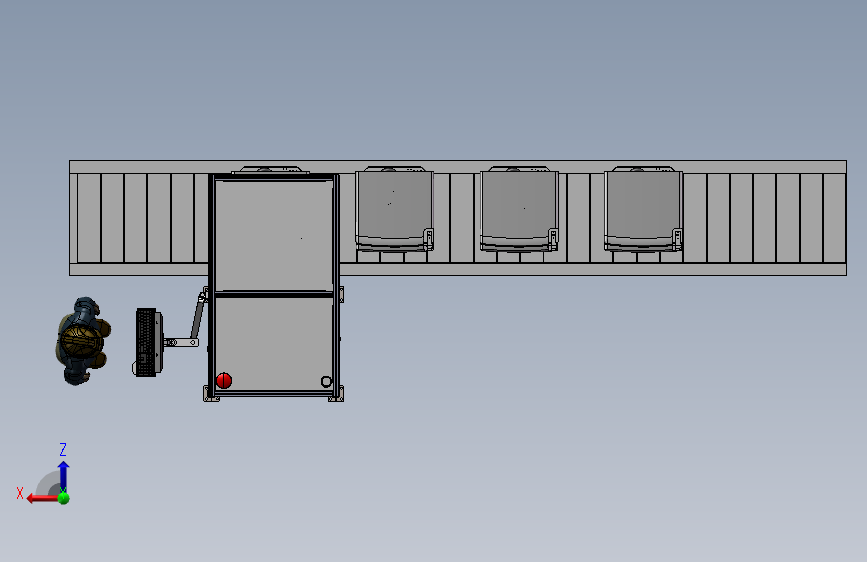
Task: Select the human operator figure
Action: (x=83, y=341)
